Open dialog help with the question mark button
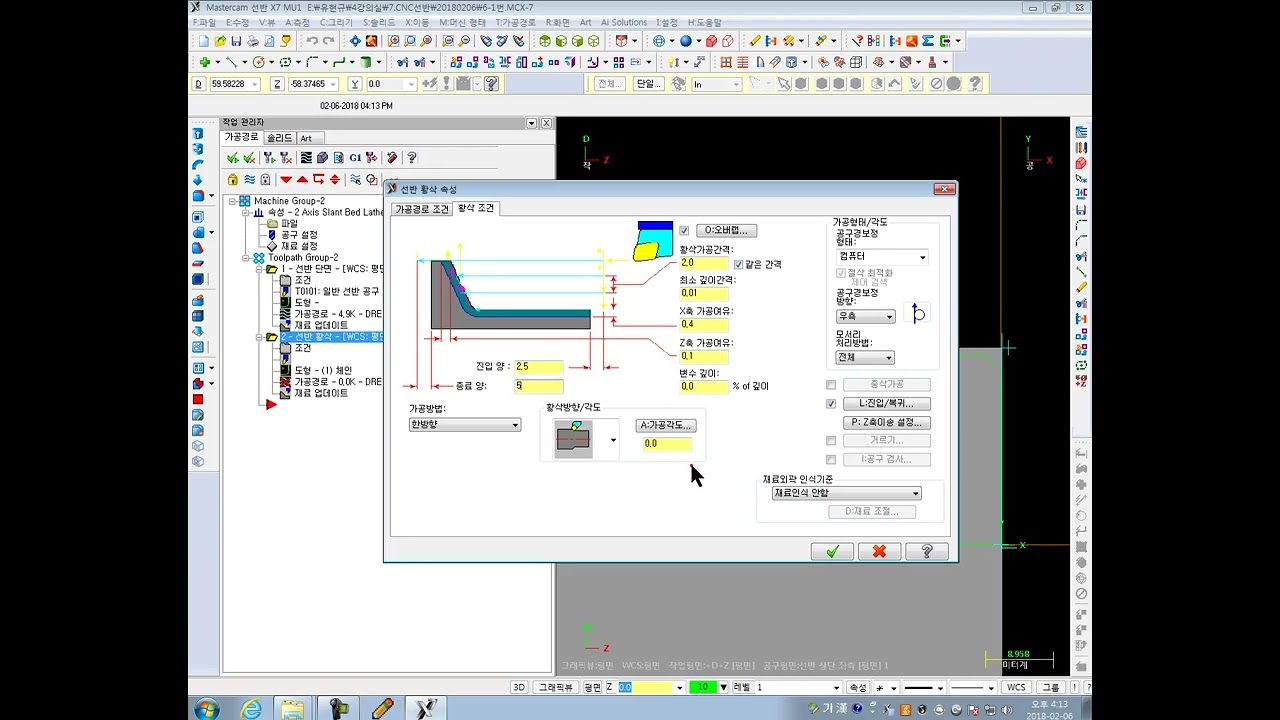1280x720 pixels. [x=926, y=551]
